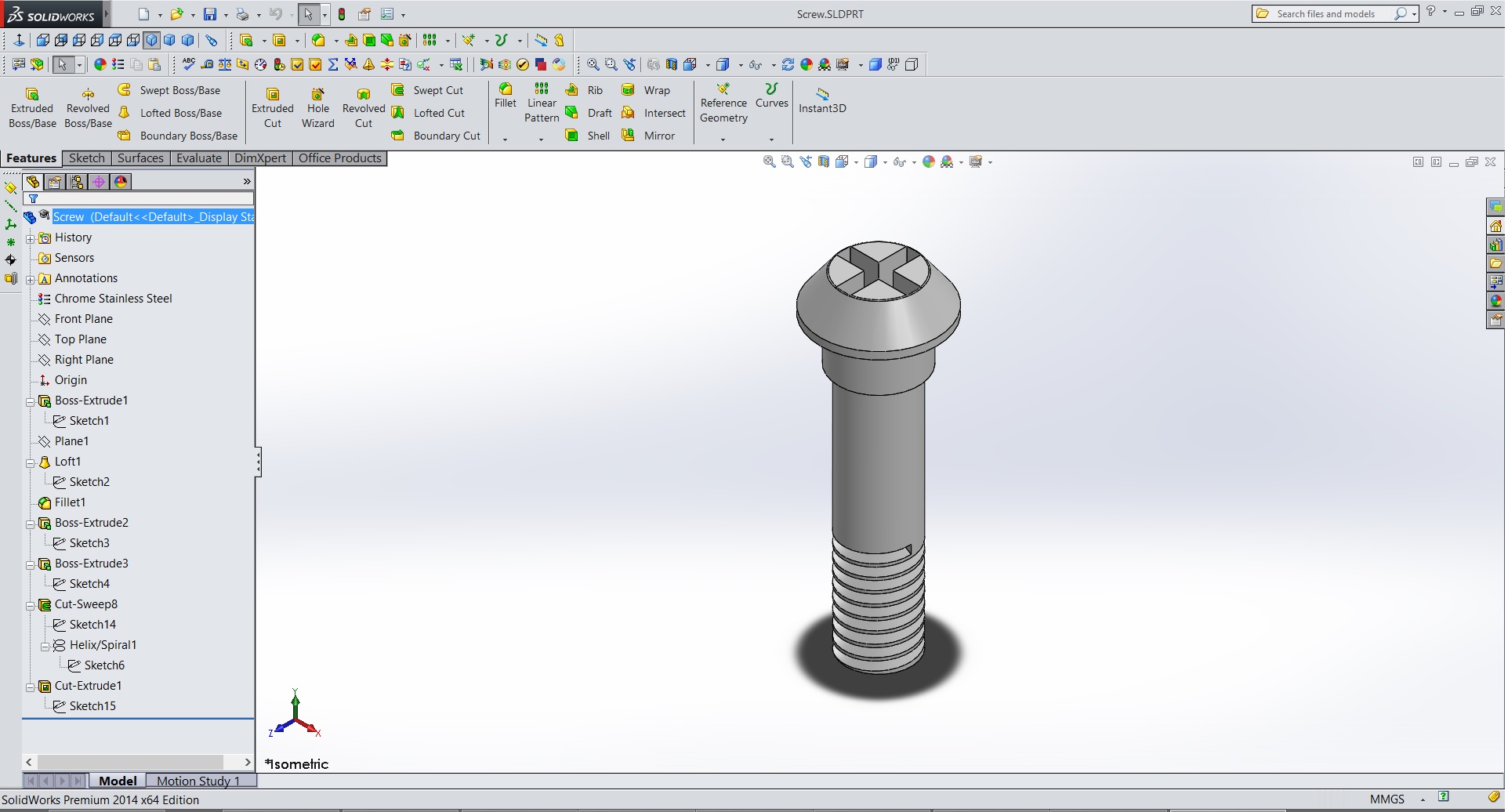Open the ConfigurationManager tab in the side panel

[x=76, y=182]
